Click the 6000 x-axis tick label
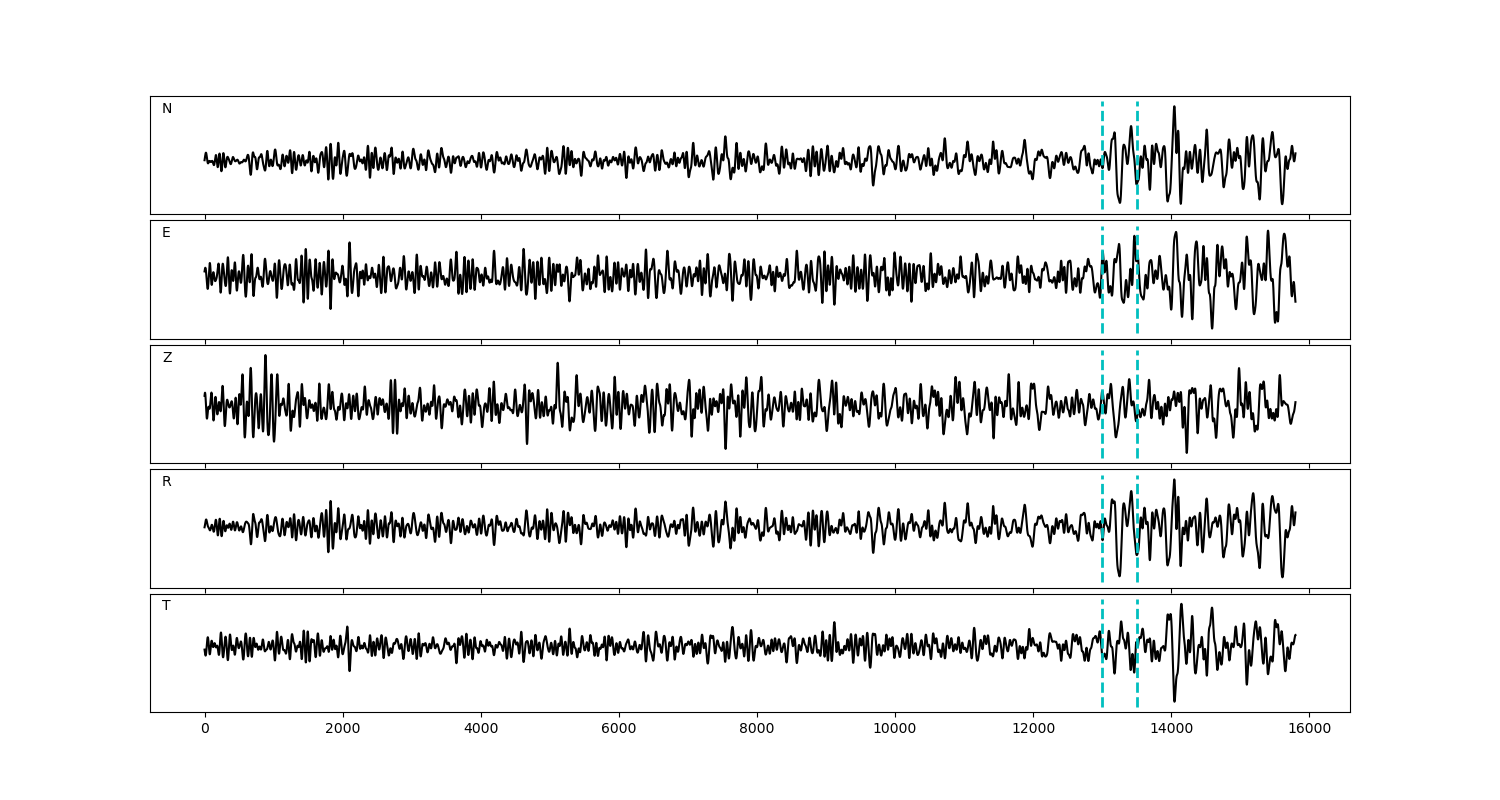Viewport: 1500px width, 800px height. (x=619, y=729)
